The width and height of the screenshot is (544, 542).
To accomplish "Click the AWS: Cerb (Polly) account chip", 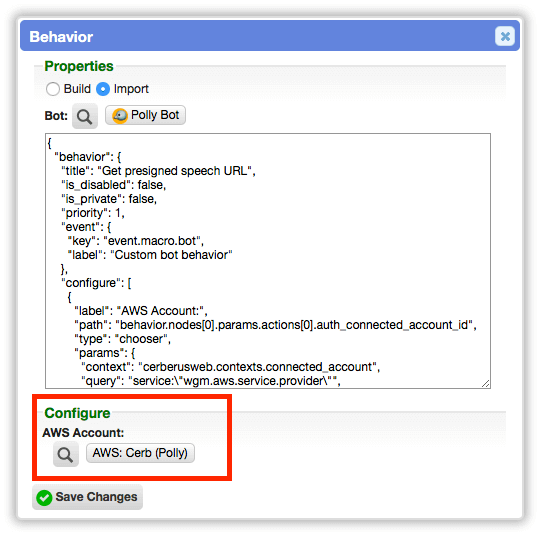I will tap(140, 453).
